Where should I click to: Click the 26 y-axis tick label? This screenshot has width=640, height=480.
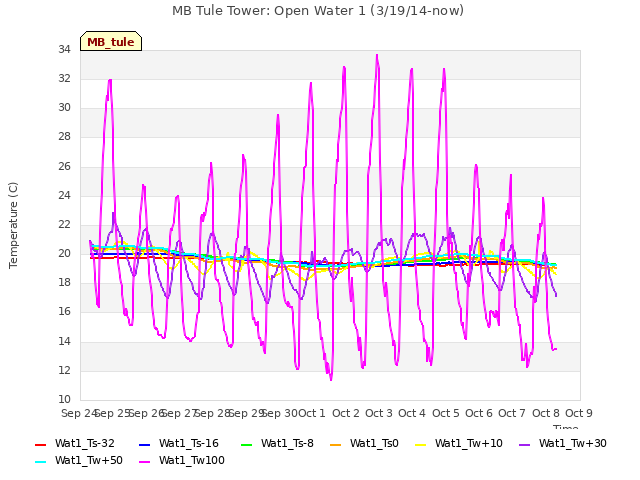tap(64, 166)
